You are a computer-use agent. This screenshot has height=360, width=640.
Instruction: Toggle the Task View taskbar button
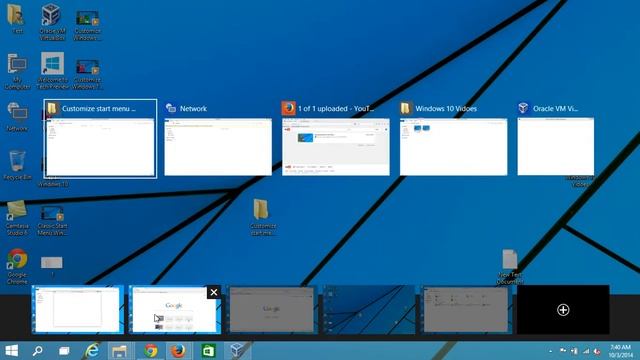(x=64, y=351)
